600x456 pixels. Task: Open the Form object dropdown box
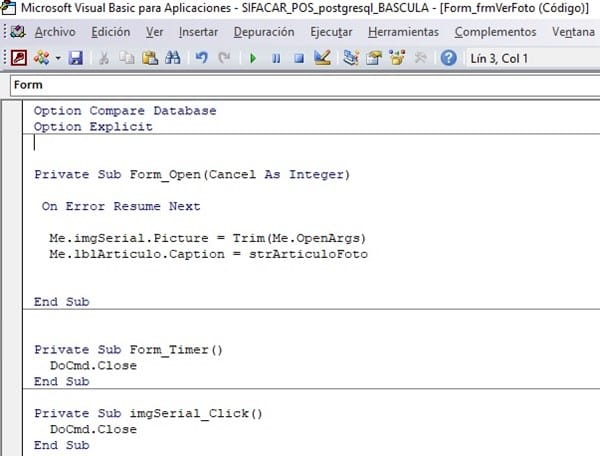[305, 85]
